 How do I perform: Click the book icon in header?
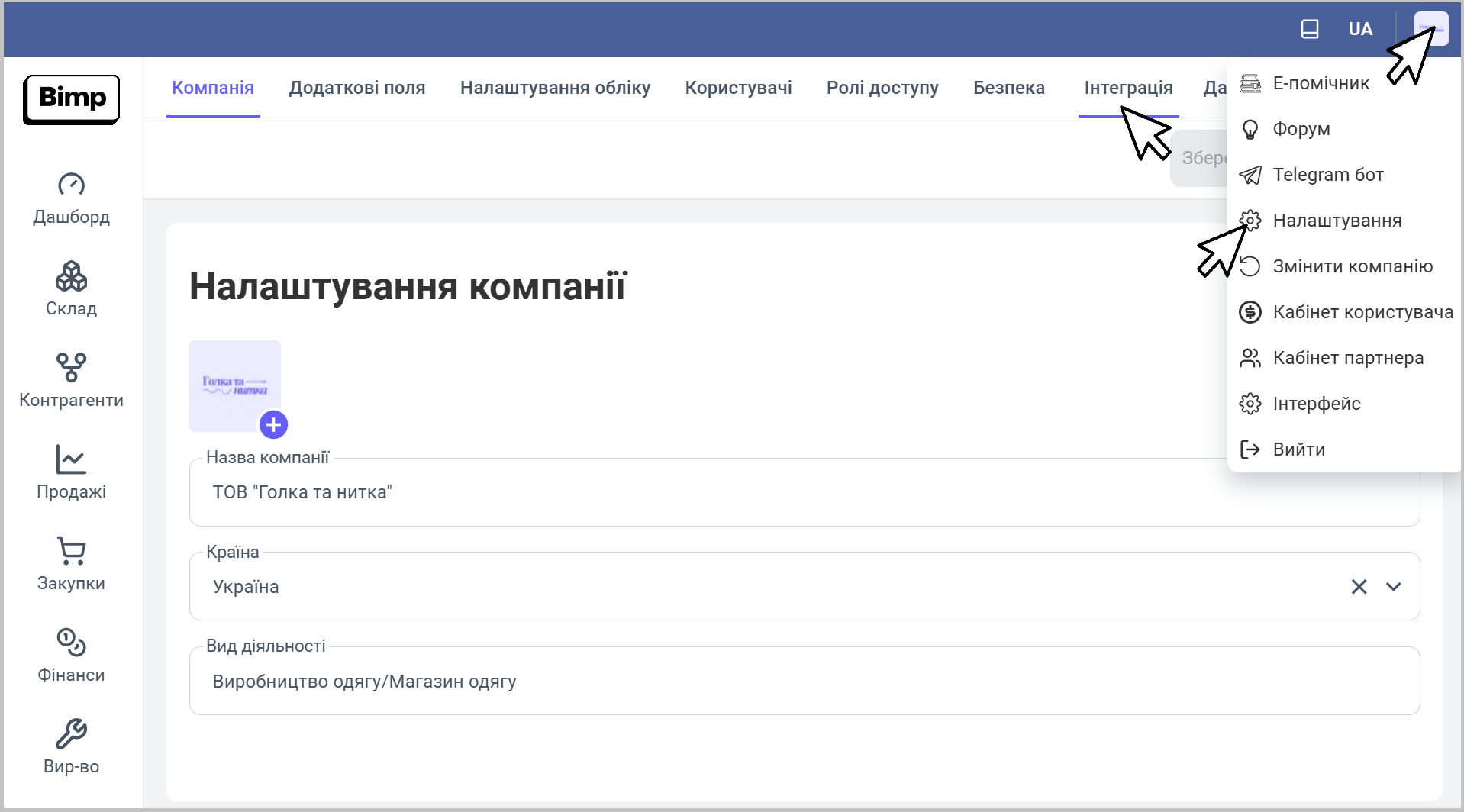coord(1309,29)
